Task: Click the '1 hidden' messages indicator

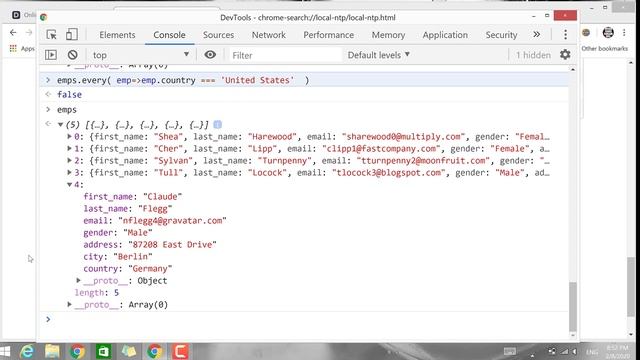Action: [533, 55]
